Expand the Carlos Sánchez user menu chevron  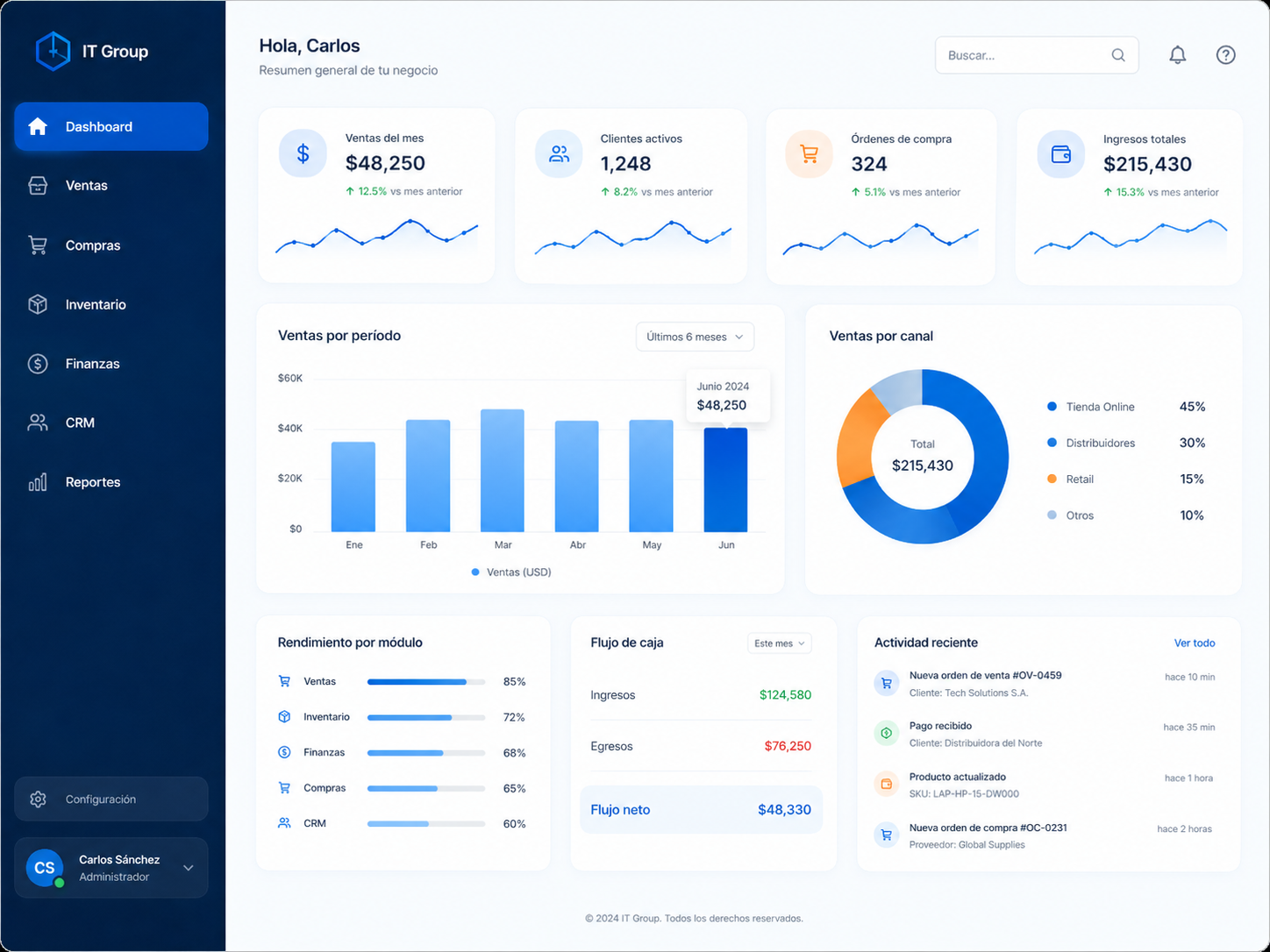(189, 868)
